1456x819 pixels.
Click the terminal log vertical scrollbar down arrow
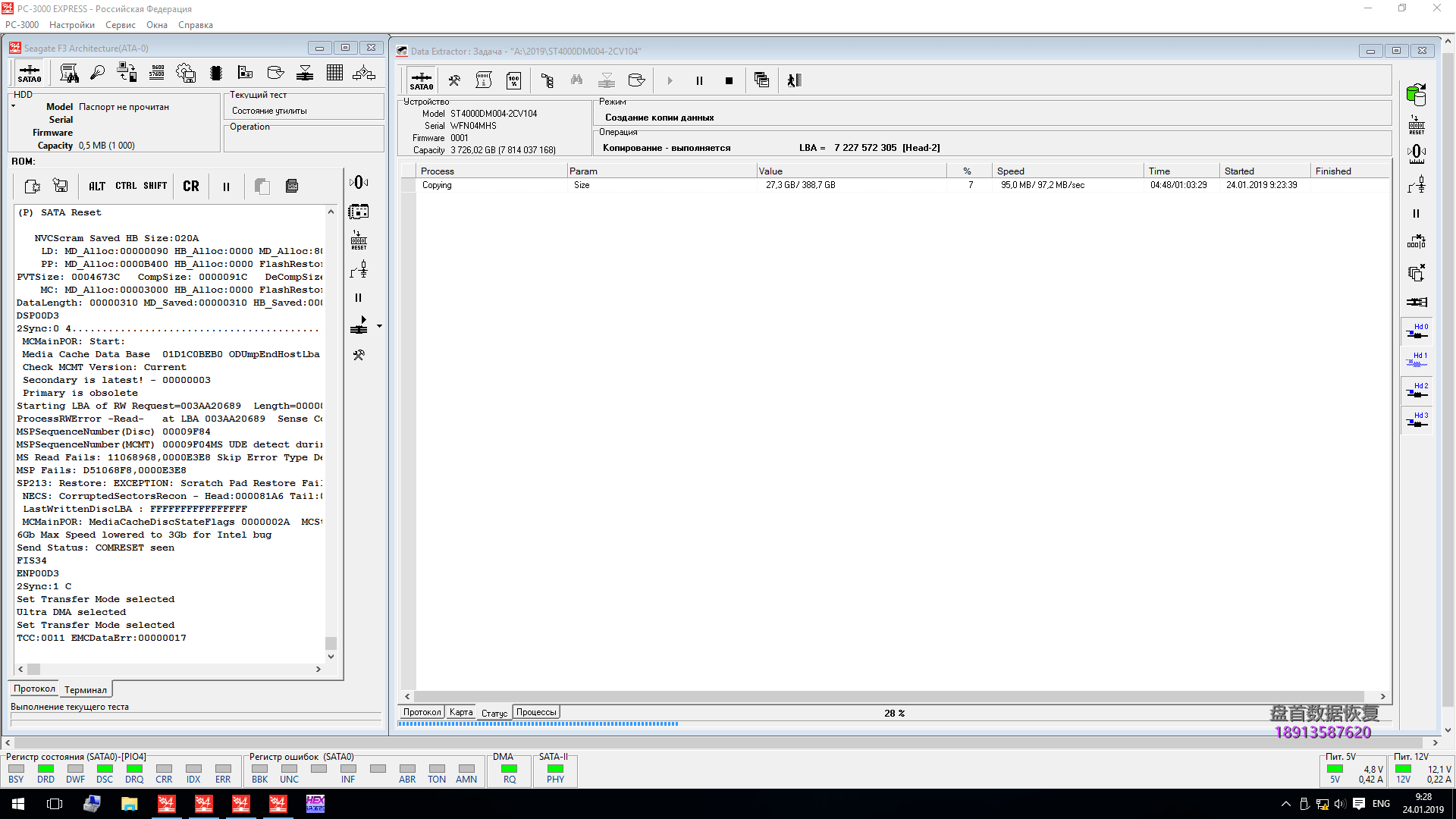[x=331, y=657]
